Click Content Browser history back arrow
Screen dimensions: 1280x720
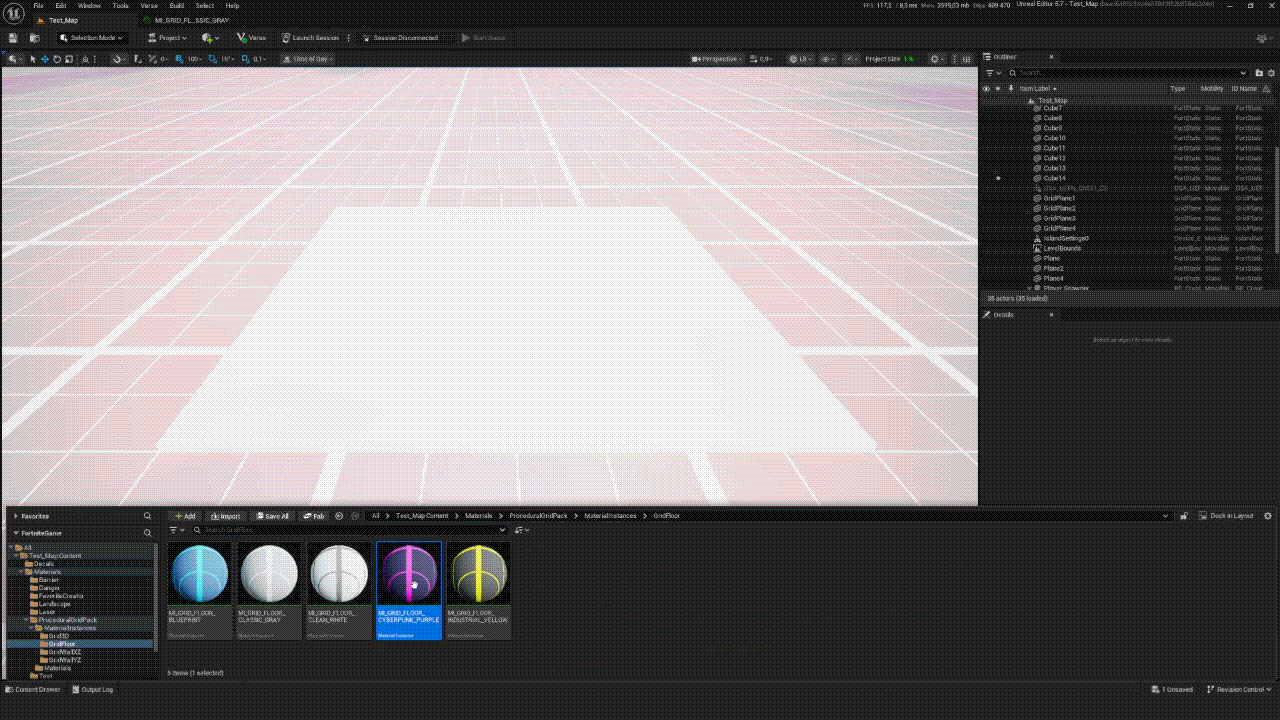coord(339,516)
